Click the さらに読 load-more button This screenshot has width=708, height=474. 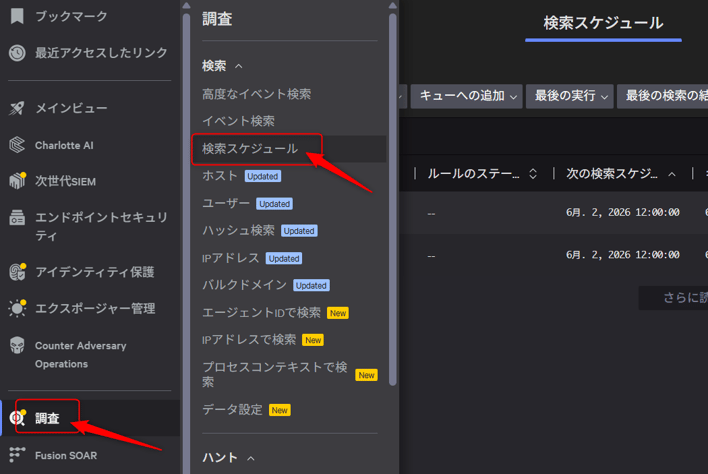(673, 297)
